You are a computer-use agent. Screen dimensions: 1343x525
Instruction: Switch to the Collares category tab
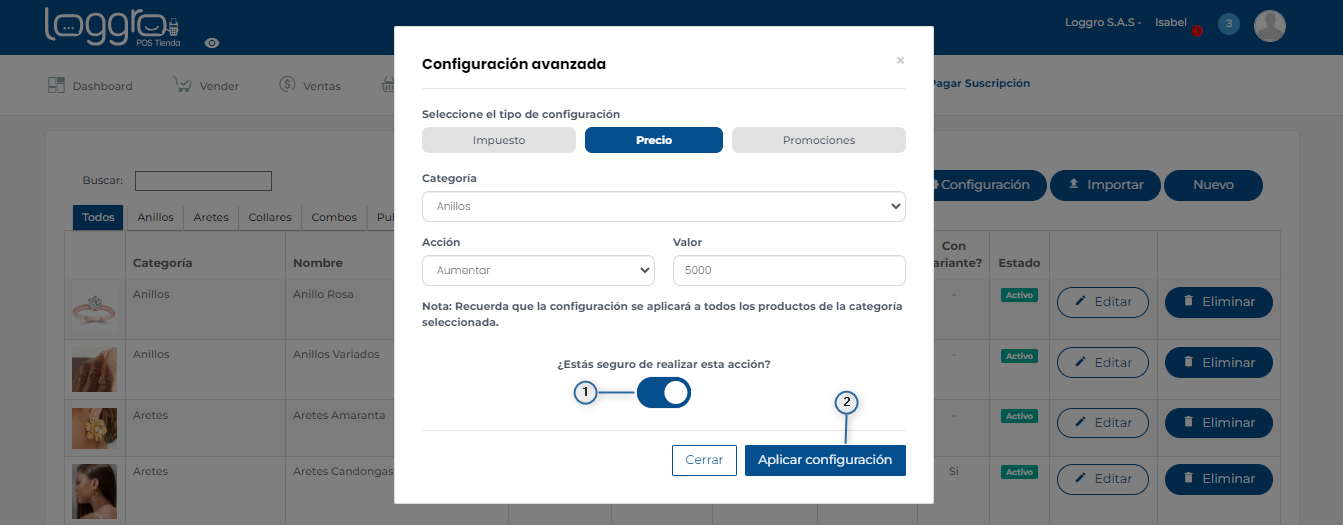(270, 217)
